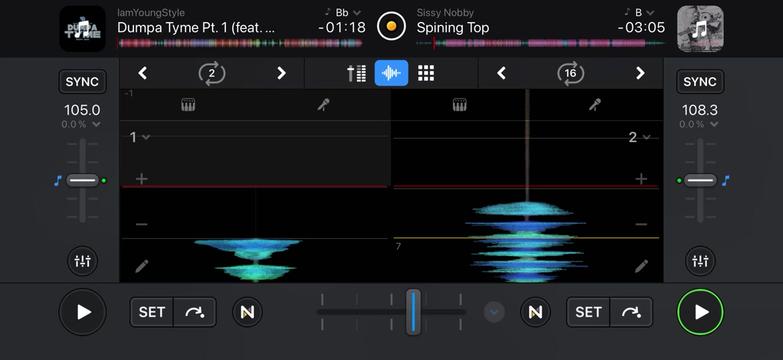Image resolution: width=783 pixels, height=360 pixels.
Task: Play the right deck track
Action: [700, 312]
